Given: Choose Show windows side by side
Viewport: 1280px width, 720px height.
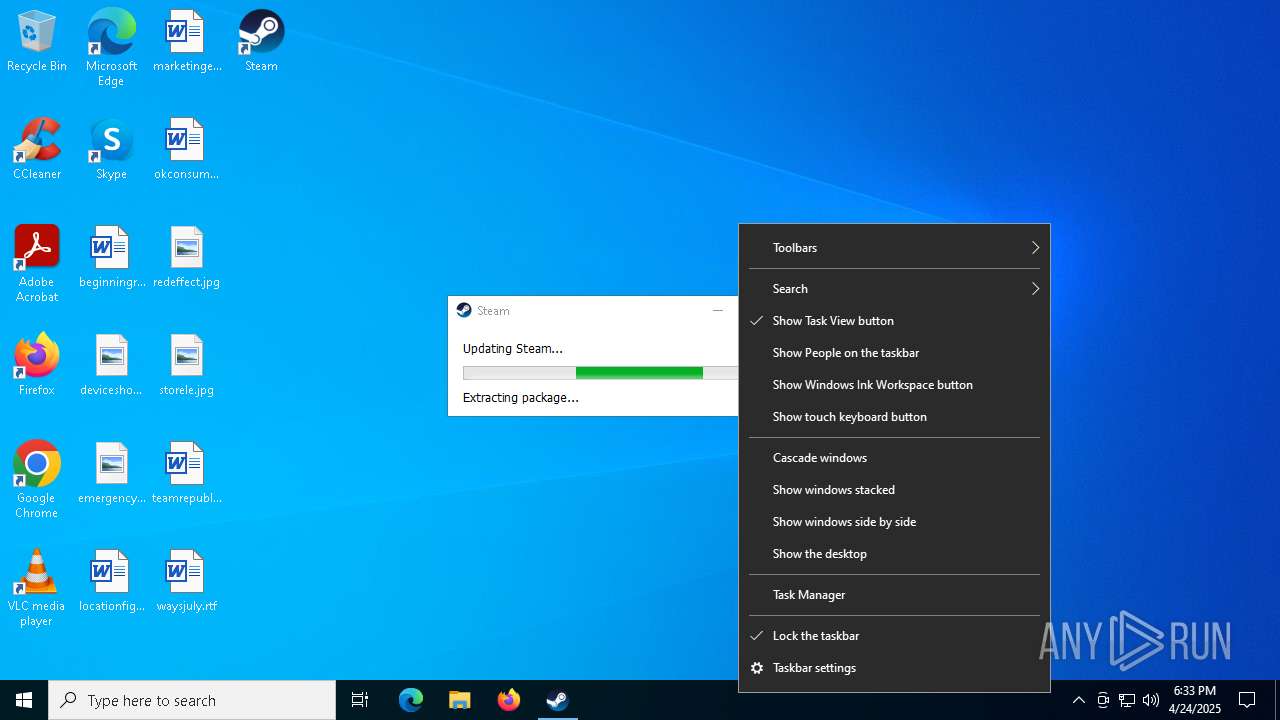Looking at the screenshot, I should pos(894,522).
